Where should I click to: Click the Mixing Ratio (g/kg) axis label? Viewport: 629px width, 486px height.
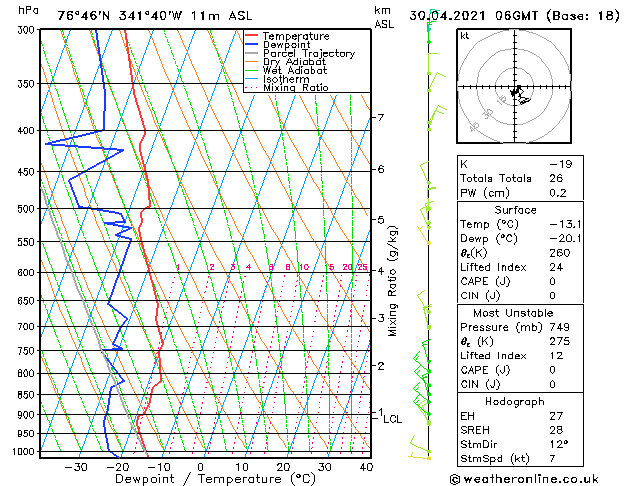tap(392, 281)
